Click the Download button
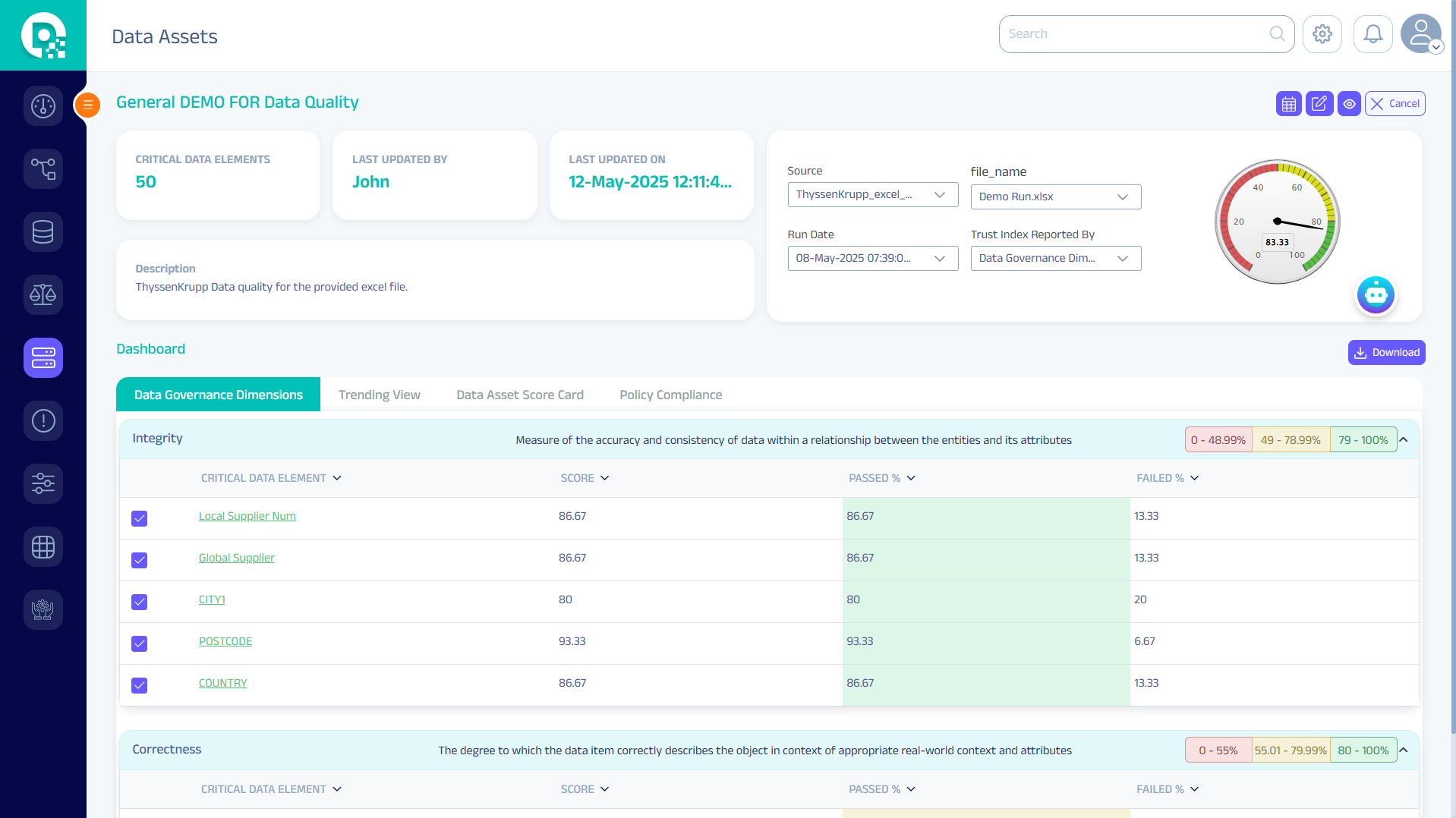 tap(1386, 353)
